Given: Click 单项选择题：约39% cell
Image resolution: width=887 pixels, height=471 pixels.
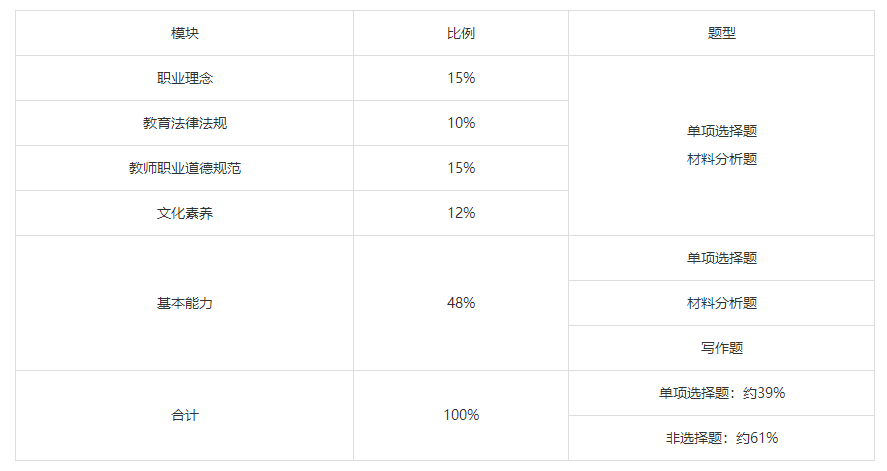Looking at the screenshot, I should click(721, 393).
